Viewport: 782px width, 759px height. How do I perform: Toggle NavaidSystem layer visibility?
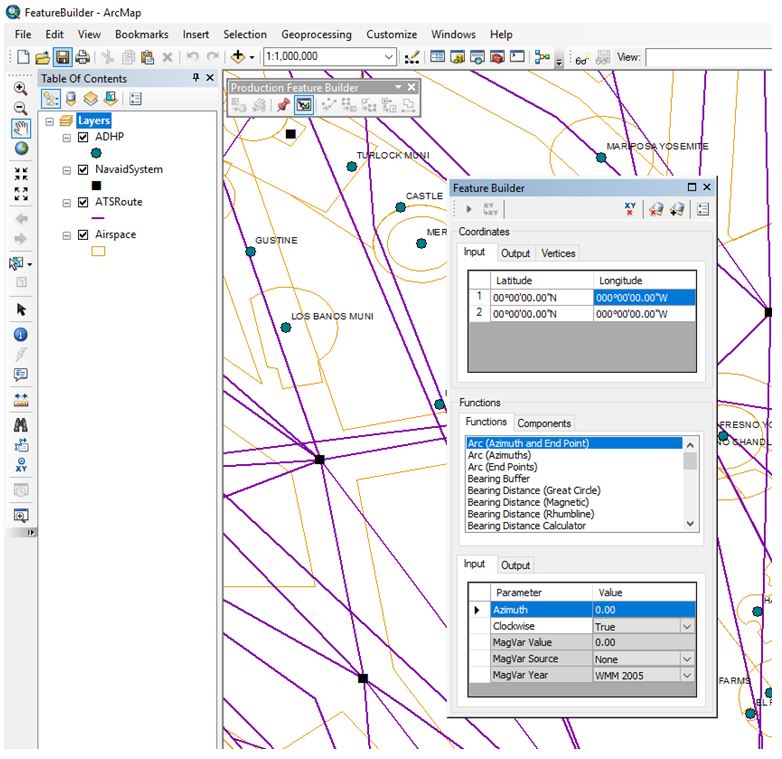[83, 170]
